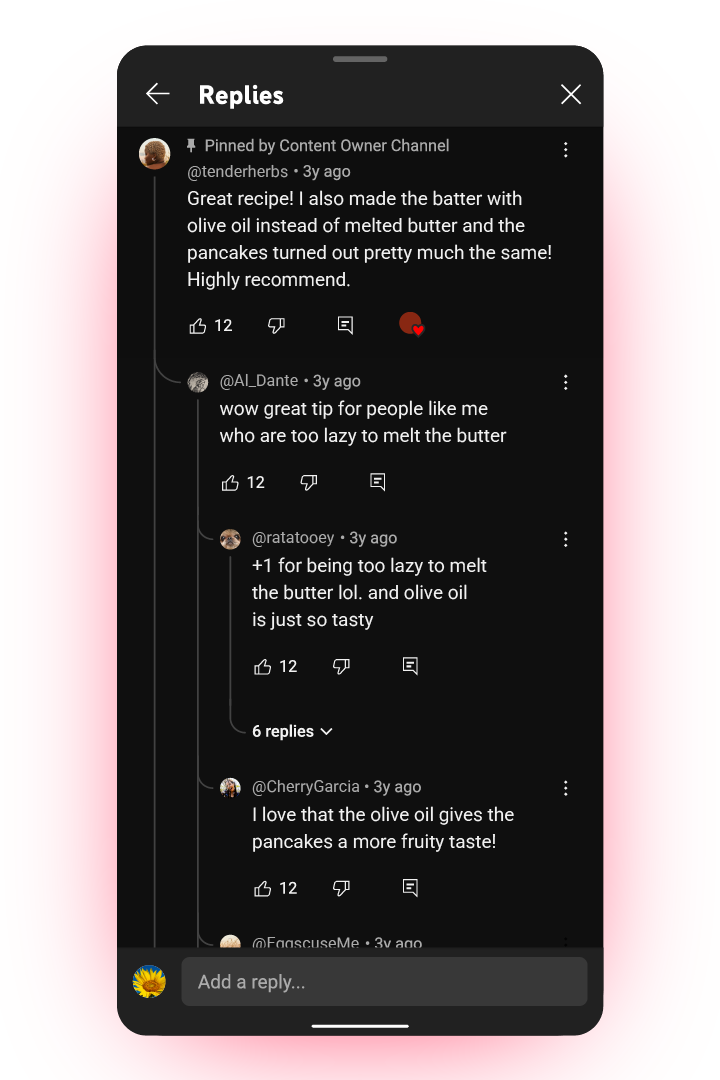Open three-dot menu for @CherryGarcia reply
The height and width of the screenshot is (1080, 720).
click(565, 788)
